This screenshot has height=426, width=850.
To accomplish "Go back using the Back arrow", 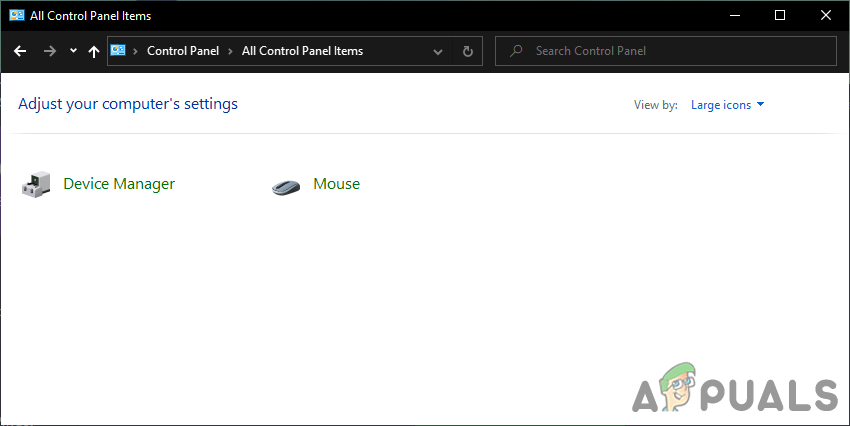I will click(20, 51).
